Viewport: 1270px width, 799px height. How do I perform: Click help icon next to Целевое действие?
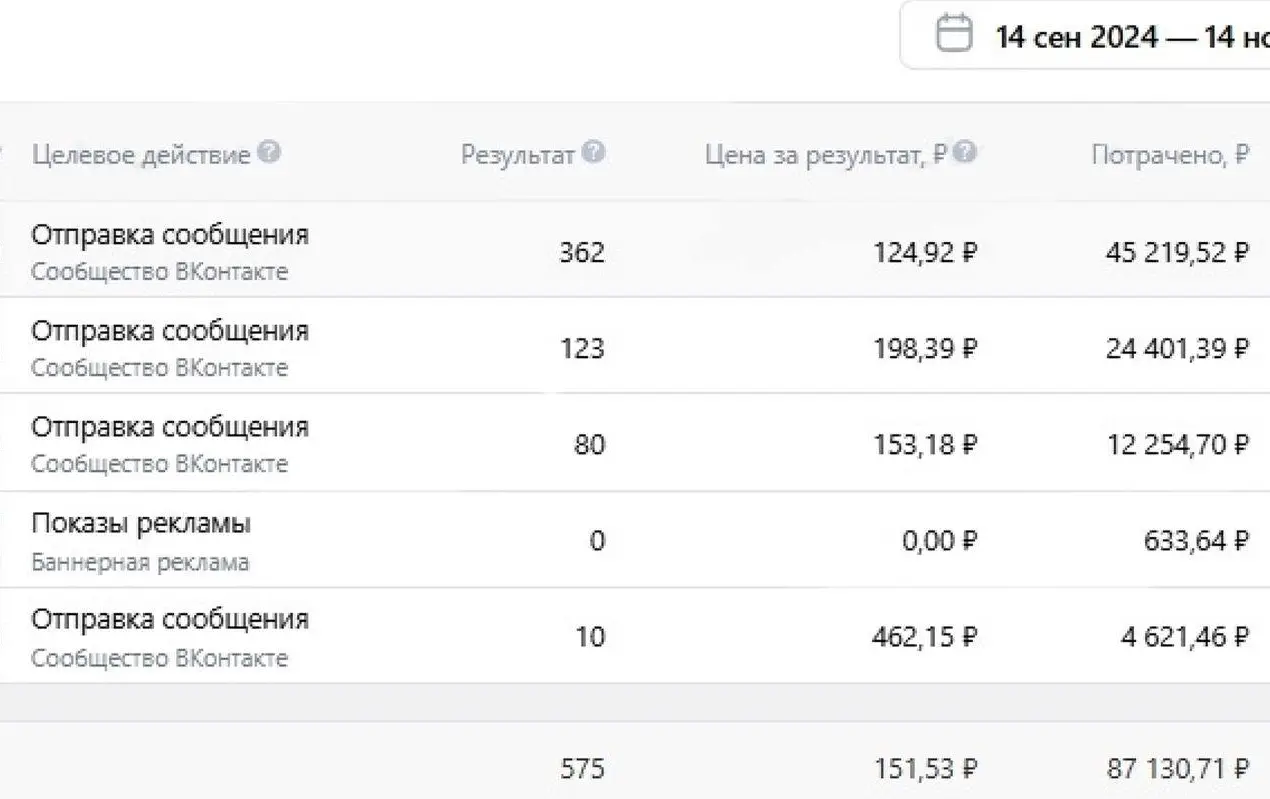tap(269, 153)
